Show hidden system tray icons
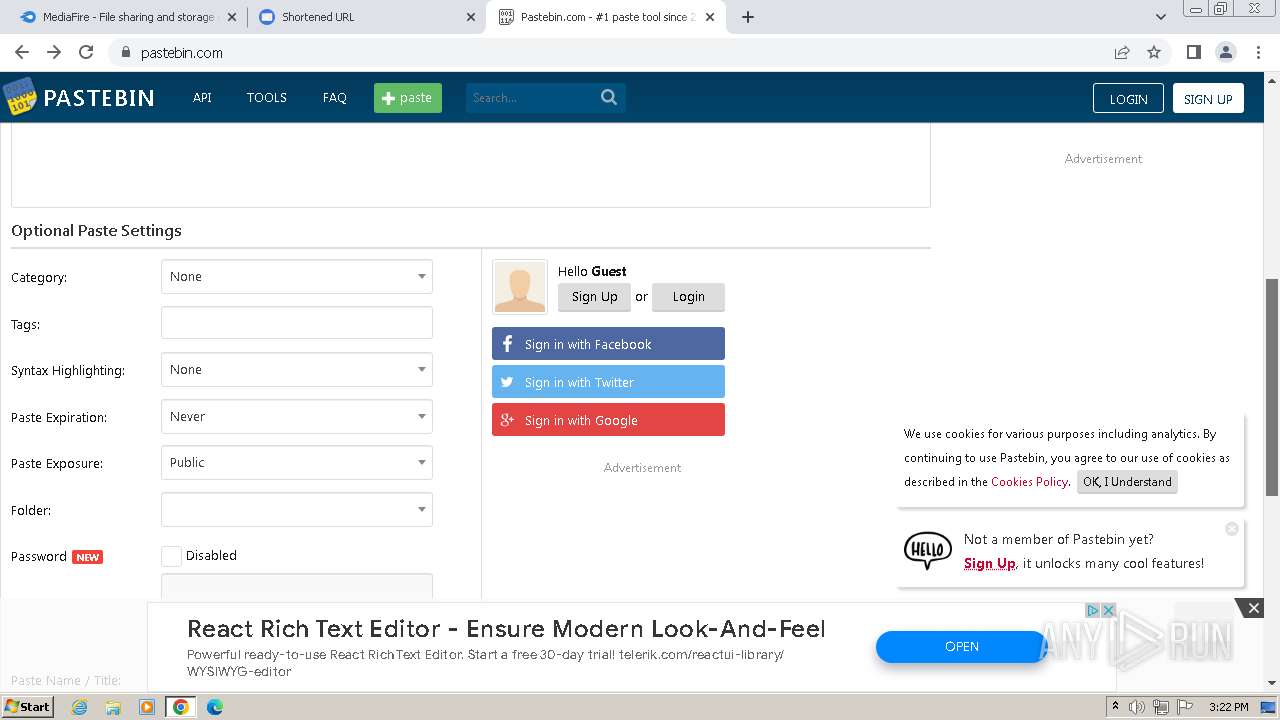Viewport: 1280px width, 720px height. point(1115,707)
